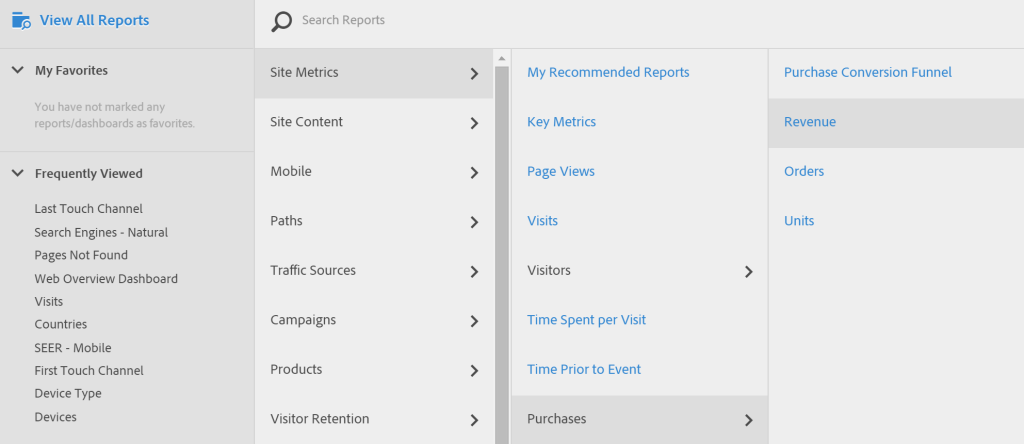This screenshot has width=1024, height=444.
Task: Open Traffic Sources submenu arrow
Action: coord(474,271)
